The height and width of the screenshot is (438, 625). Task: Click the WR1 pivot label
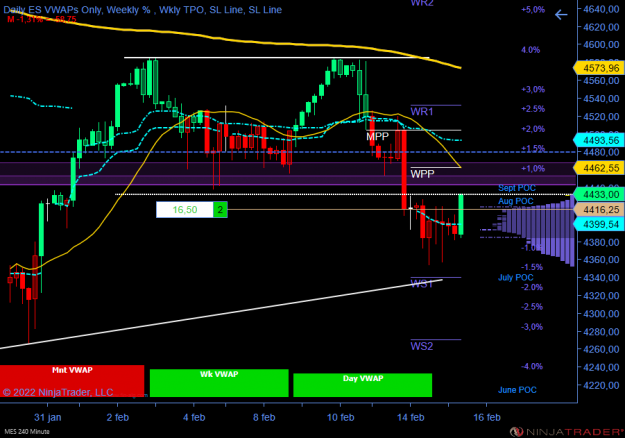(422, 112)
